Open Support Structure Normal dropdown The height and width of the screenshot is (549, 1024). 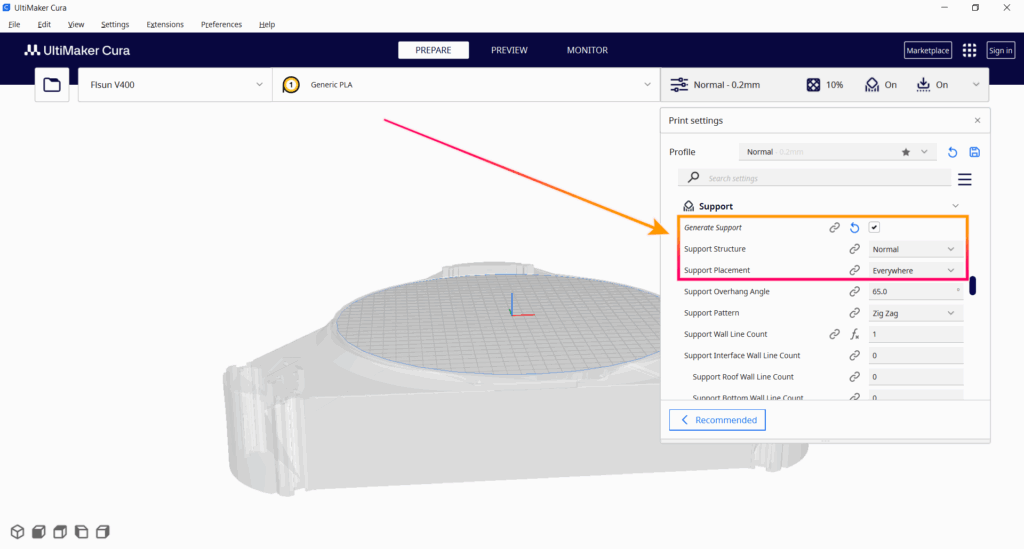click(x=916, y=249)
